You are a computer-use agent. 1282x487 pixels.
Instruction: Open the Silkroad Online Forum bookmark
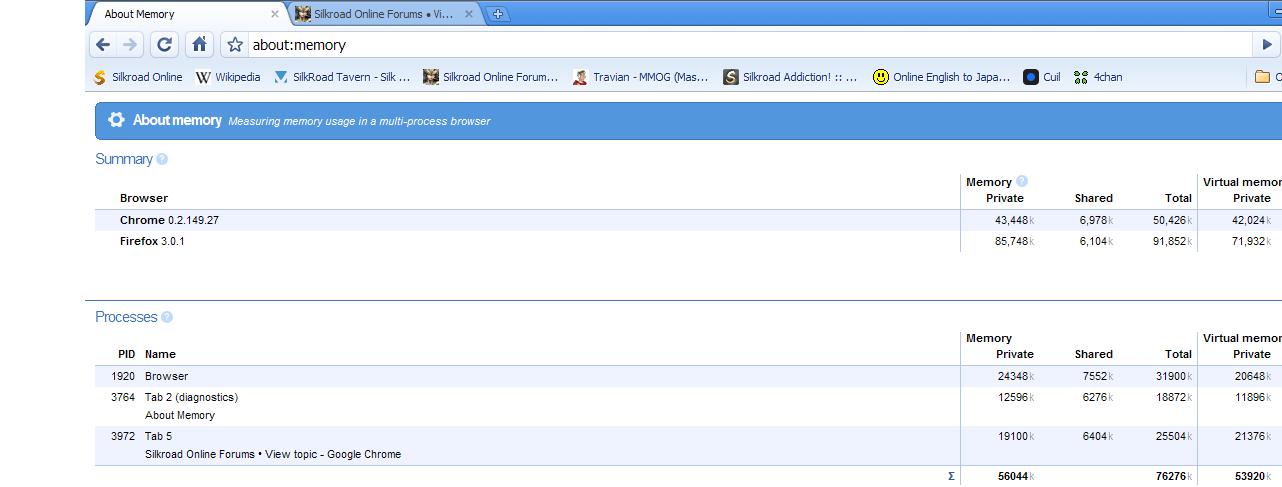click(491, 77)
